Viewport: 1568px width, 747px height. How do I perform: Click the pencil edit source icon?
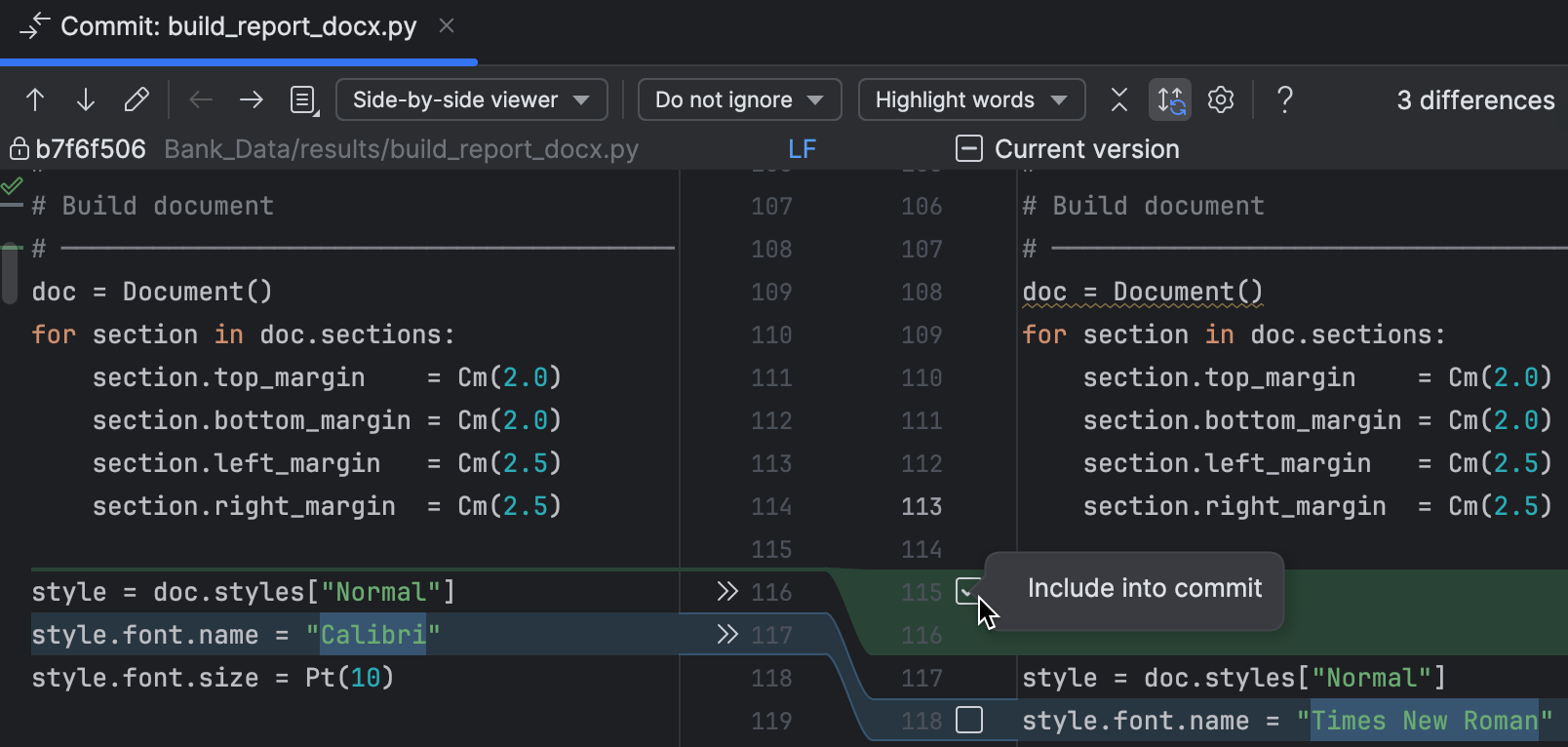pos(137,99)
